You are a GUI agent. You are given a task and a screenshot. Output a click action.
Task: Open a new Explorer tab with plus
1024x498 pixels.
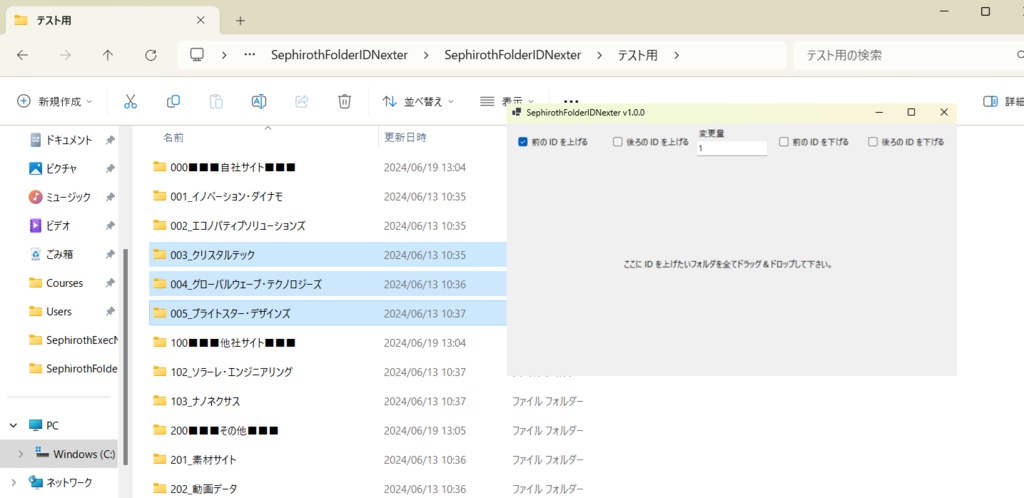click(x=240, y=20)
